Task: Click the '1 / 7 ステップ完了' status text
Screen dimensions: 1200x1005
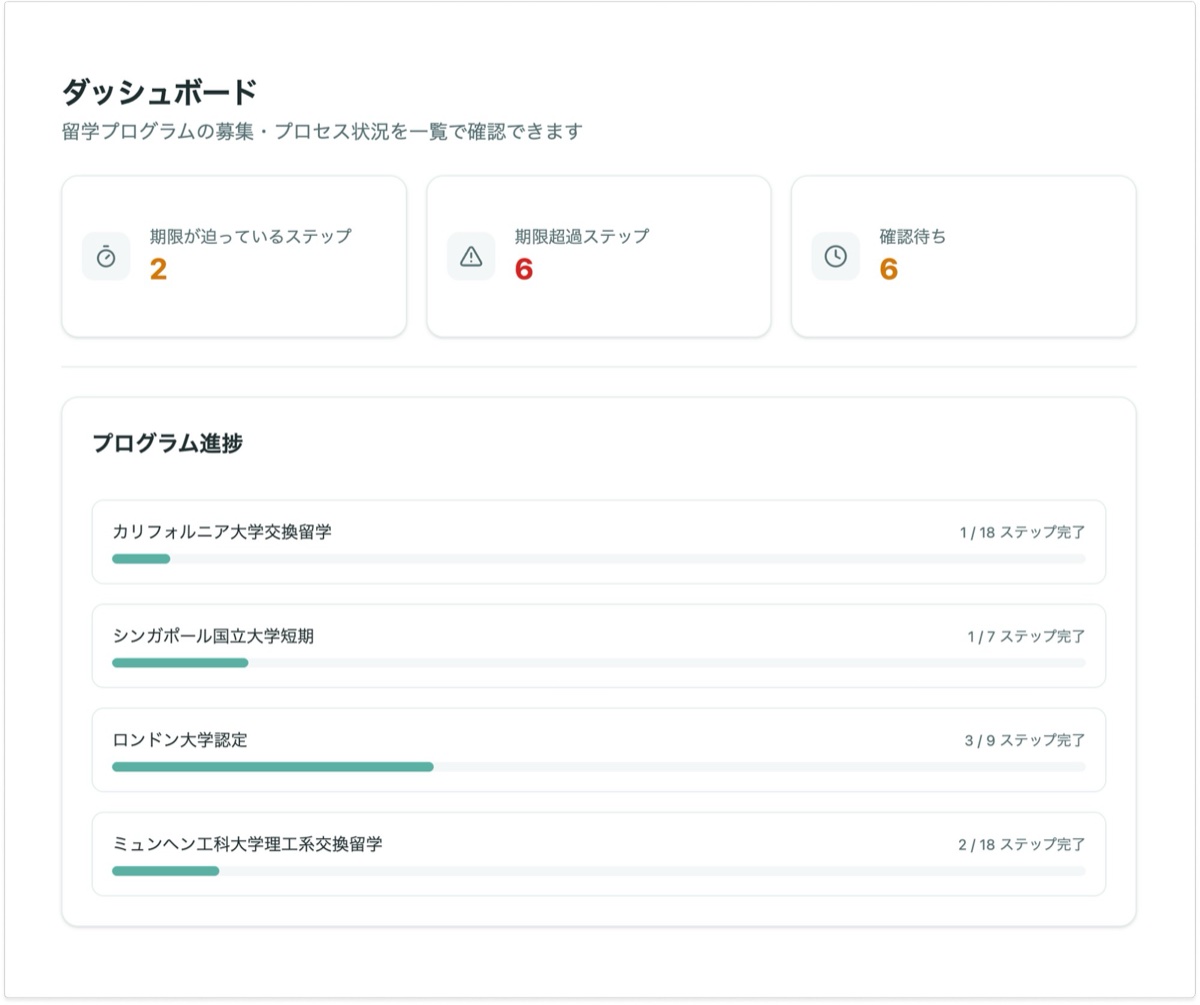Action: click(x=1026, y=636)
